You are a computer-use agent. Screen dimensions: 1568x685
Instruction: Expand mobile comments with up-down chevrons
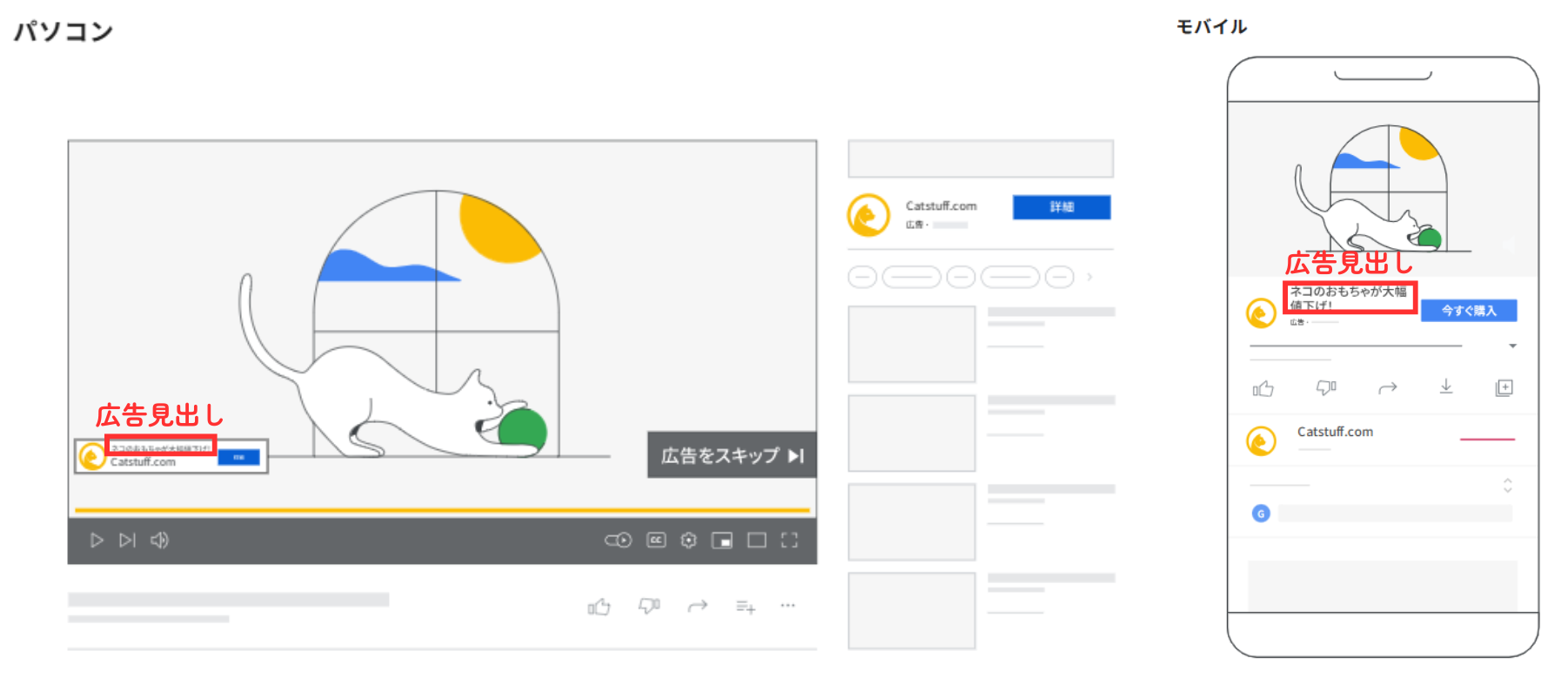[1508, 485]
